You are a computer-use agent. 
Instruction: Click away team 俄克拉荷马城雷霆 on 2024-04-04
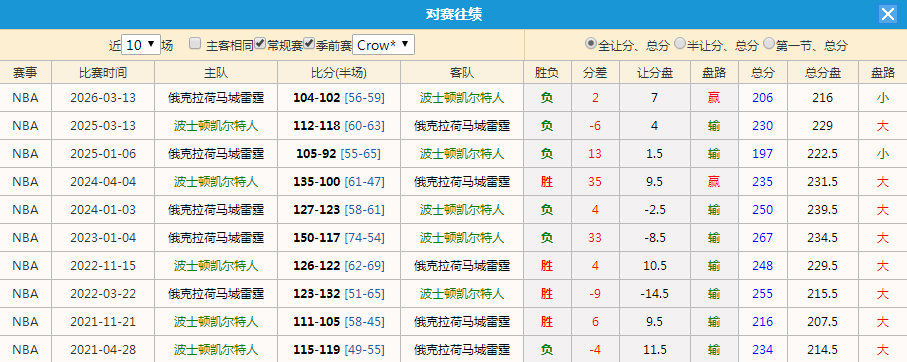[x=462, y=182]
